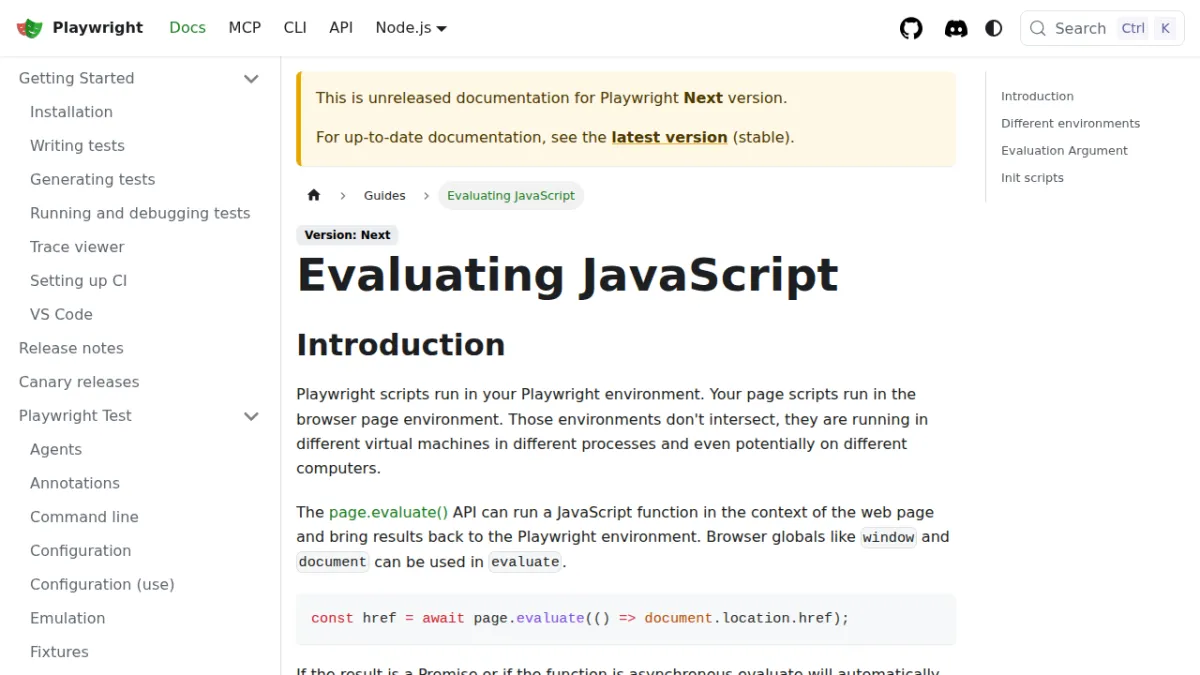Open the Setting up CI page

pyautogui.click(x=78, y=281)
